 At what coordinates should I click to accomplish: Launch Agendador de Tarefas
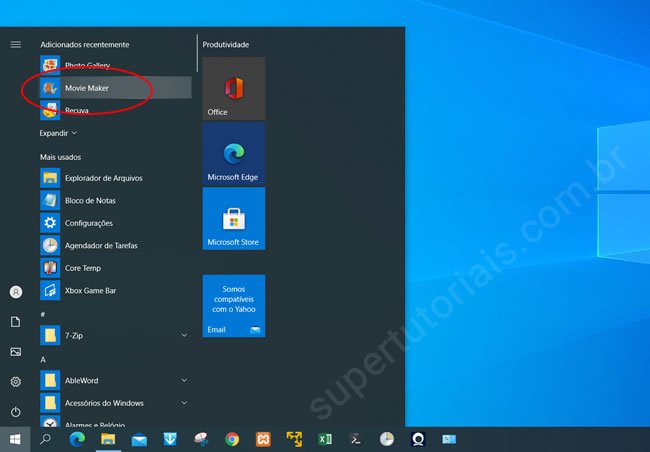[x=101, y=245]
